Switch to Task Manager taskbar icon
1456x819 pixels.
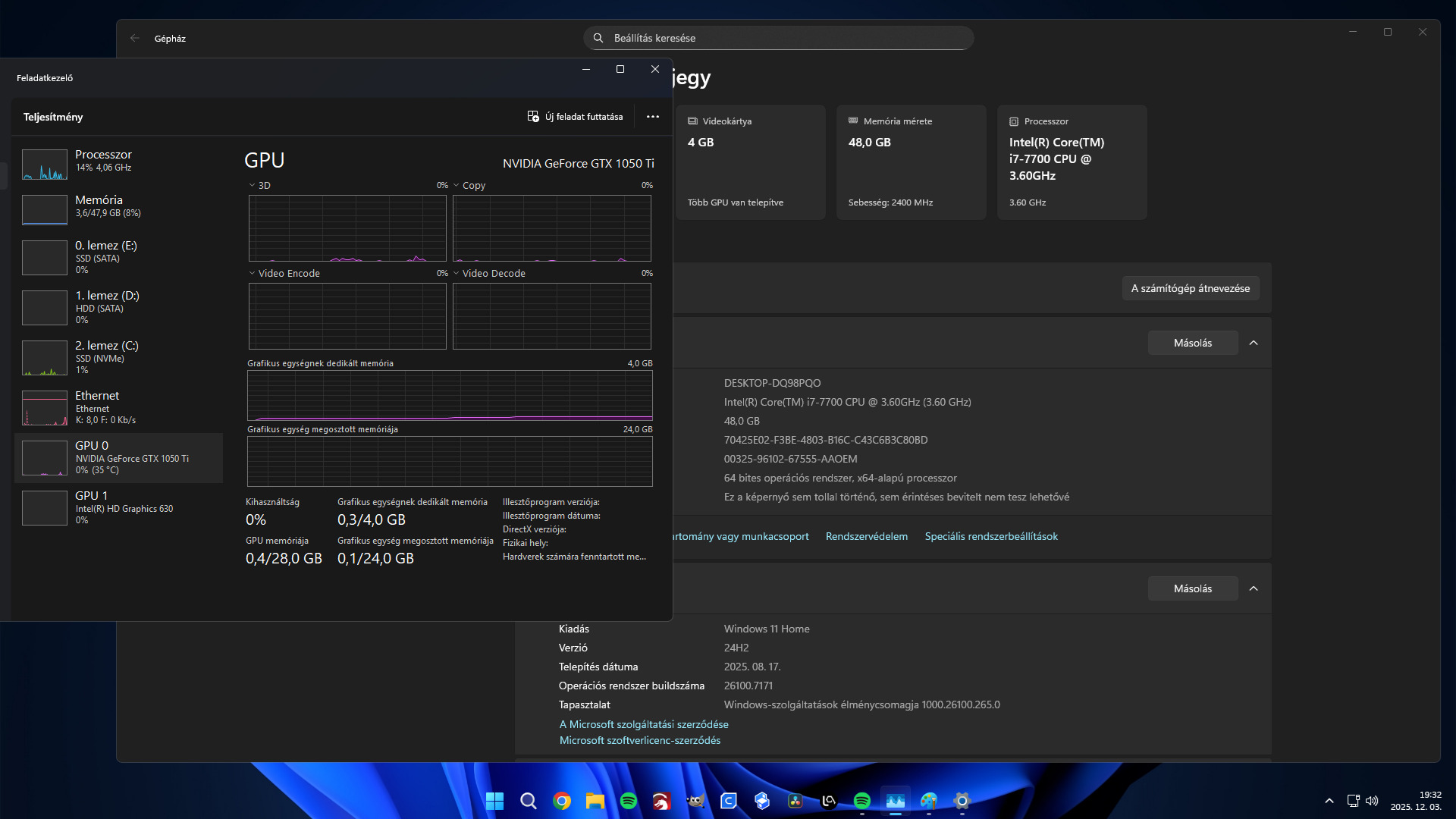click(896, 801)
